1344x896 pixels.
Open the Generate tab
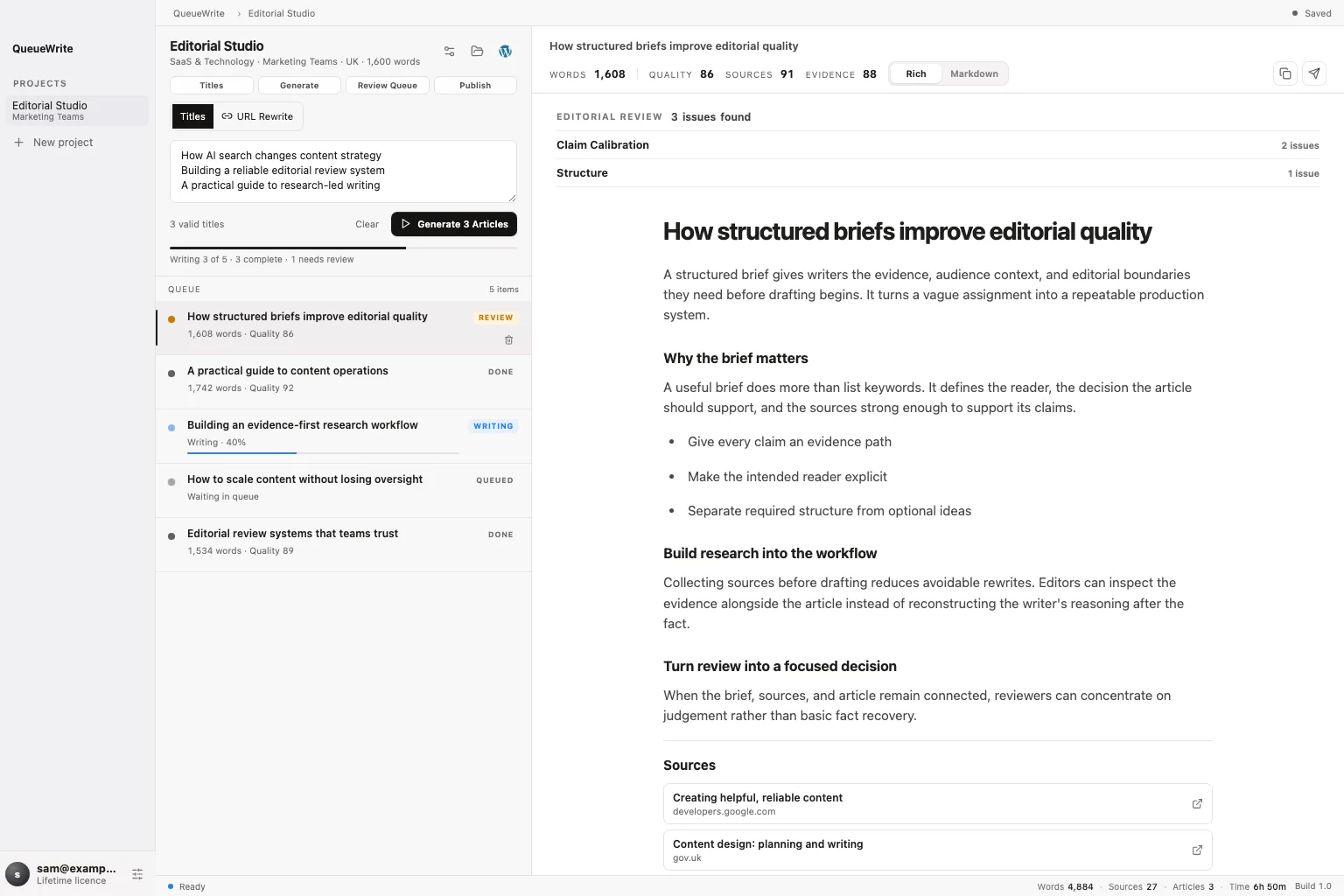pos(299,86)
